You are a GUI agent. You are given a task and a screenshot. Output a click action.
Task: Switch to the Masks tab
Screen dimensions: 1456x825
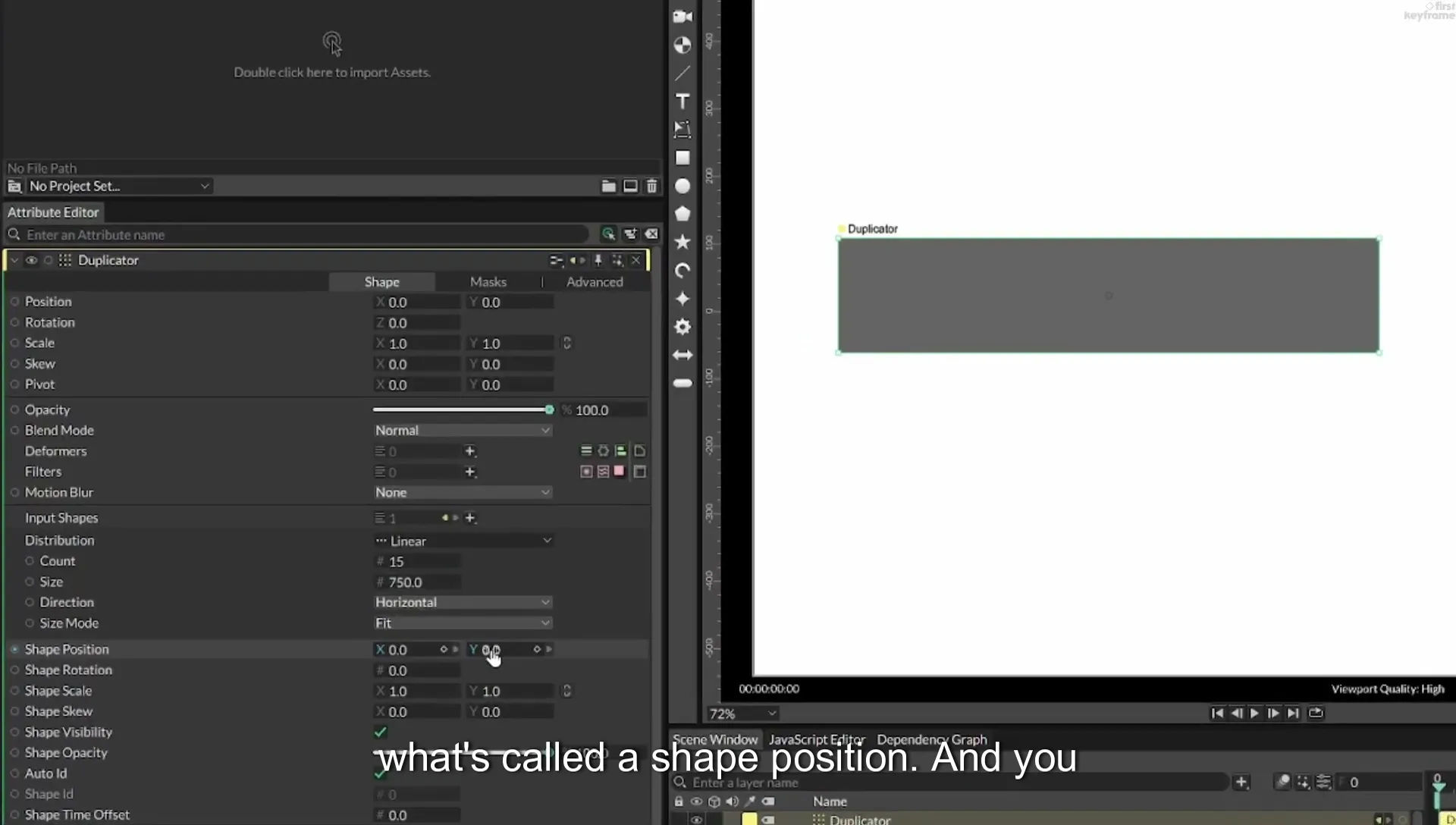pyautogui.click(x=488, y=281)
